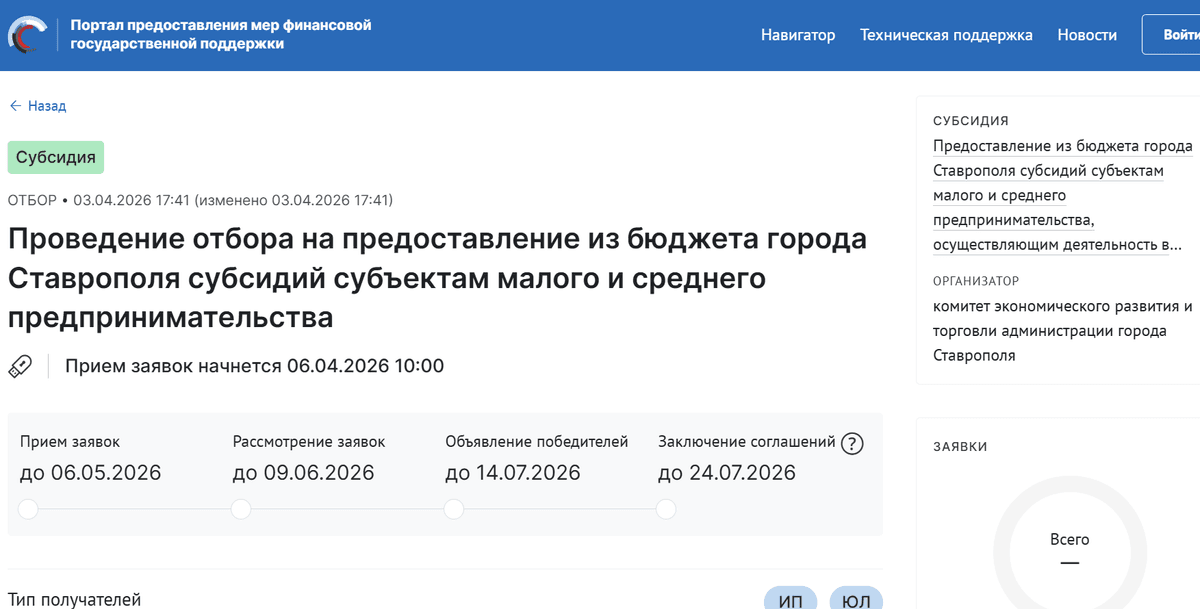Open "Техническая поддержка" from the navigation bar

946,34
